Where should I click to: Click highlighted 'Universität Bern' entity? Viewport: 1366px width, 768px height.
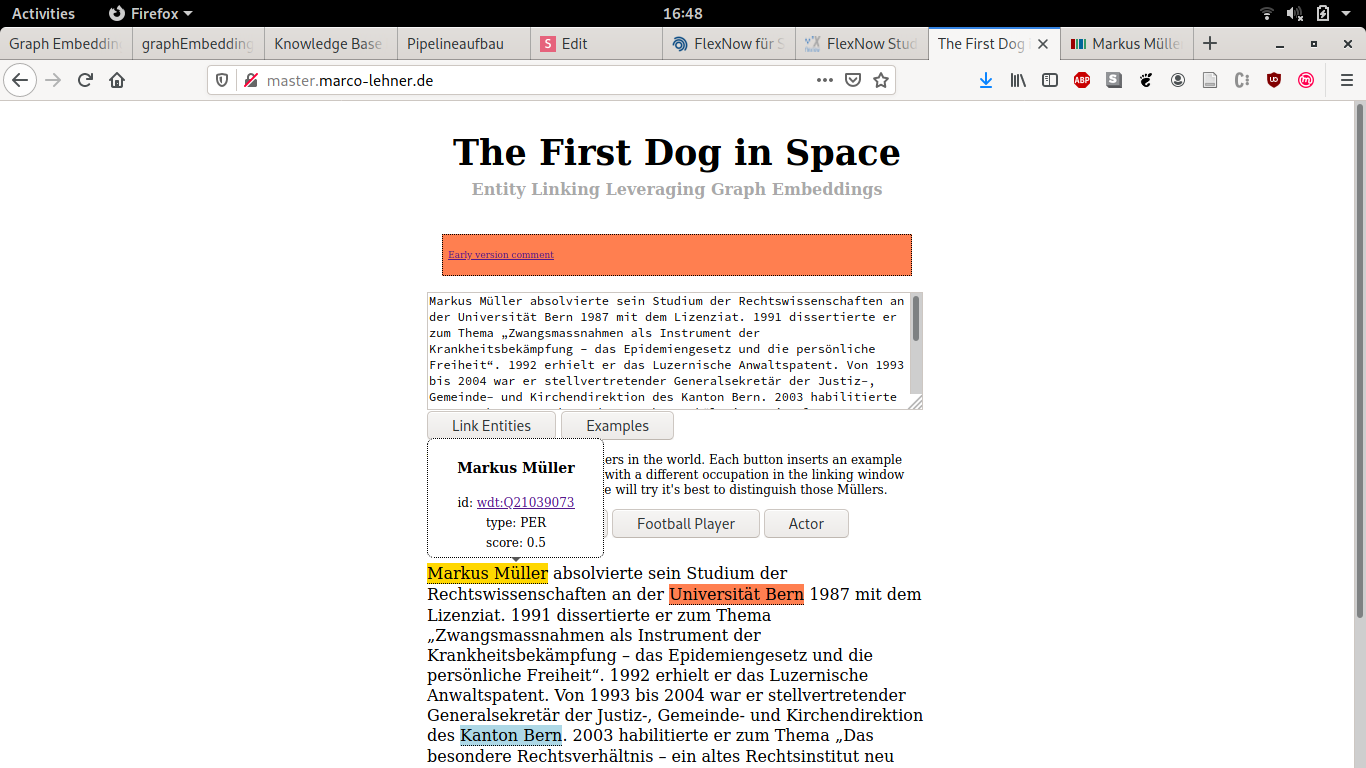(737, 594)
